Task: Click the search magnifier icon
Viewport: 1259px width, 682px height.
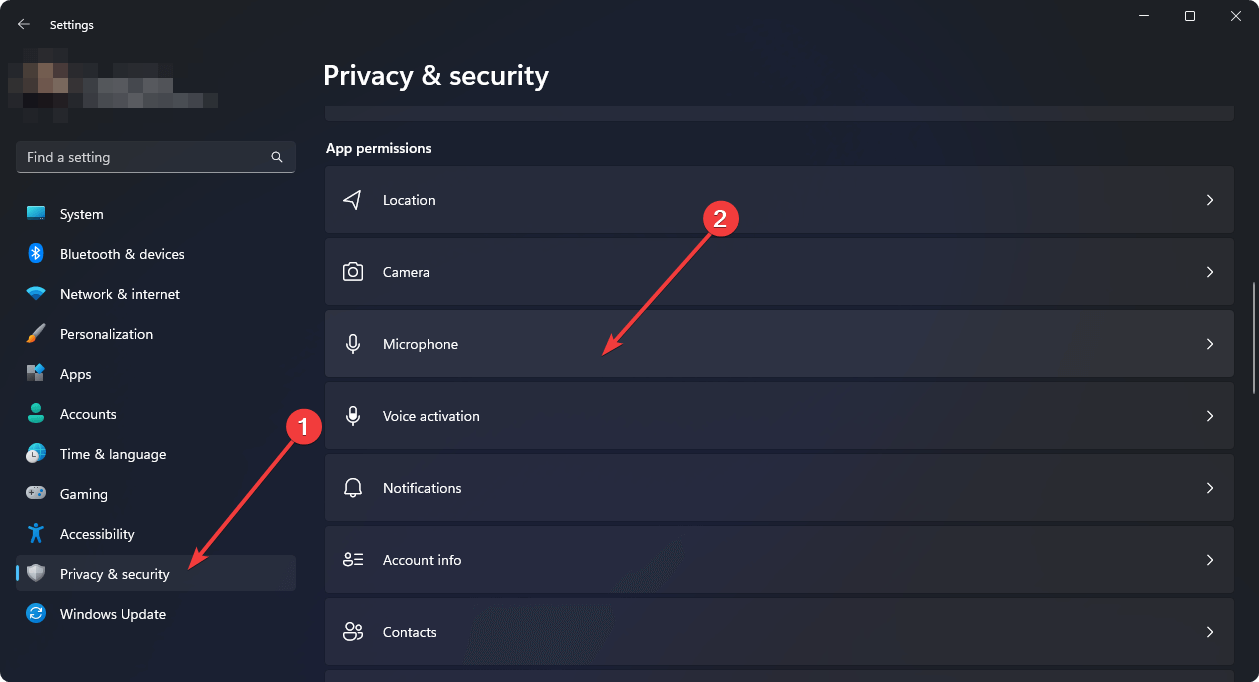Action: coord(277,157)
